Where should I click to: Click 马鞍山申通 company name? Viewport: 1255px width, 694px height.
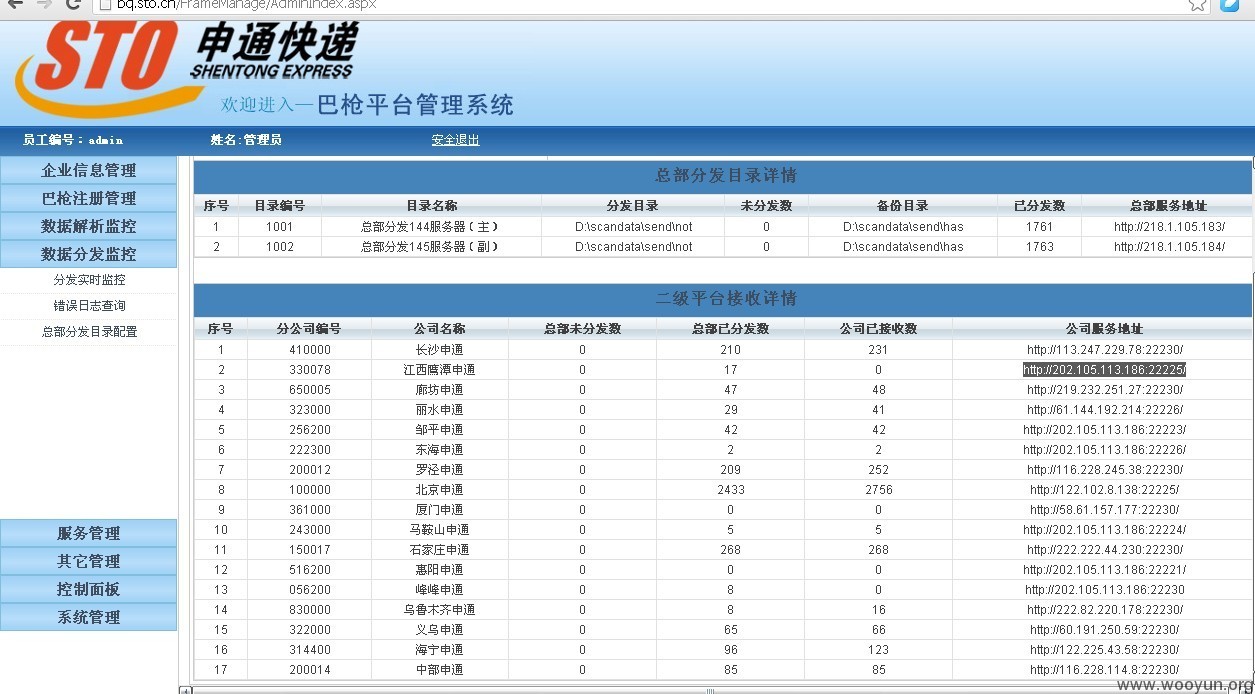pyautogui.click(x=439, y=530)
